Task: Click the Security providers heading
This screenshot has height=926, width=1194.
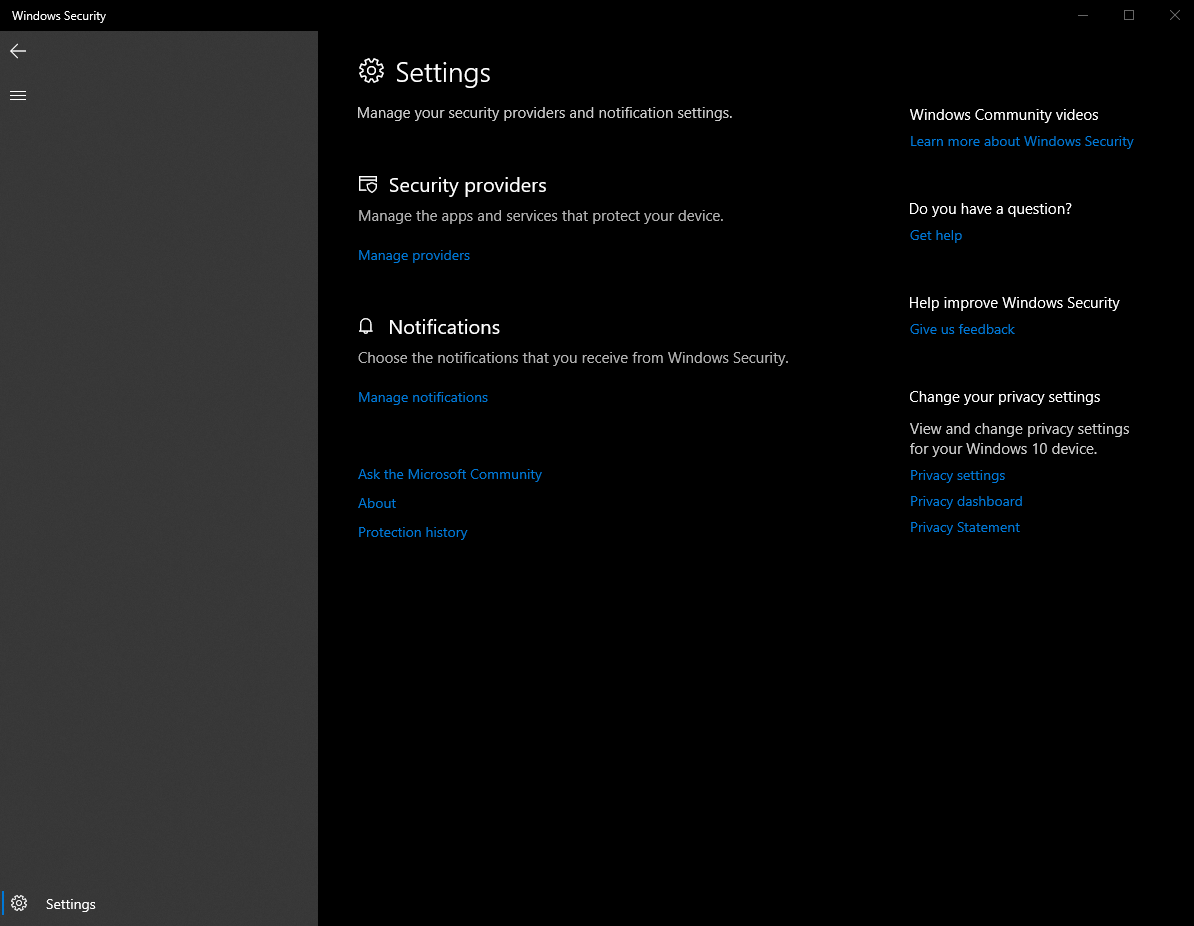Action: tap(467, 185)
